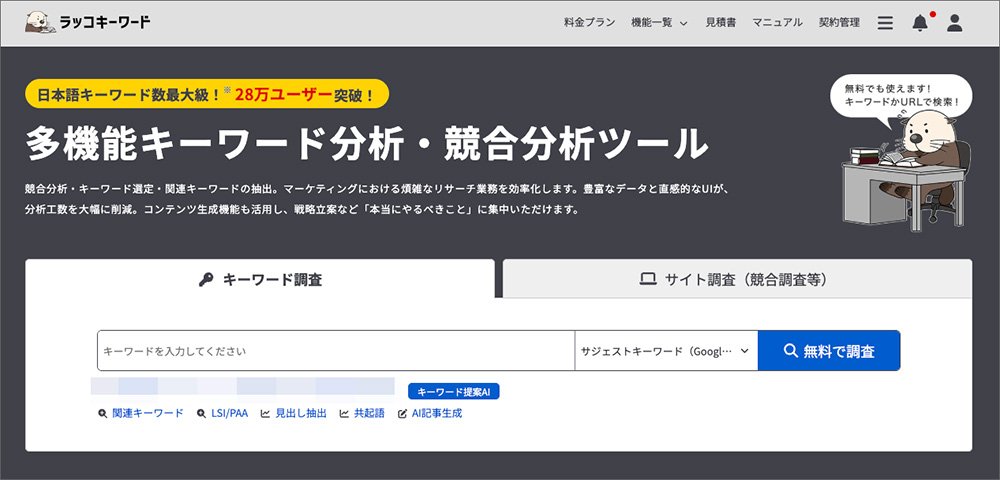This screenshot has width=1000, height=480.
Task: Open the サジェストキーワード search type dropdown
Action: pos(666,351)
